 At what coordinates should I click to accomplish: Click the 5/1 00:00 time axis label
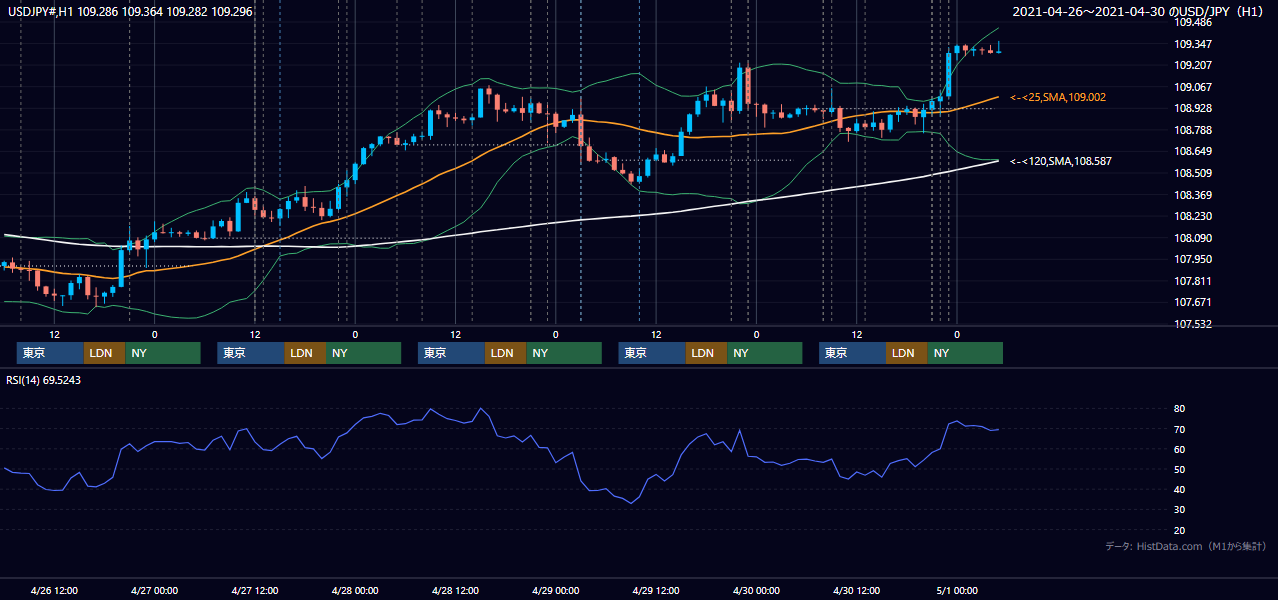[956, 590]
